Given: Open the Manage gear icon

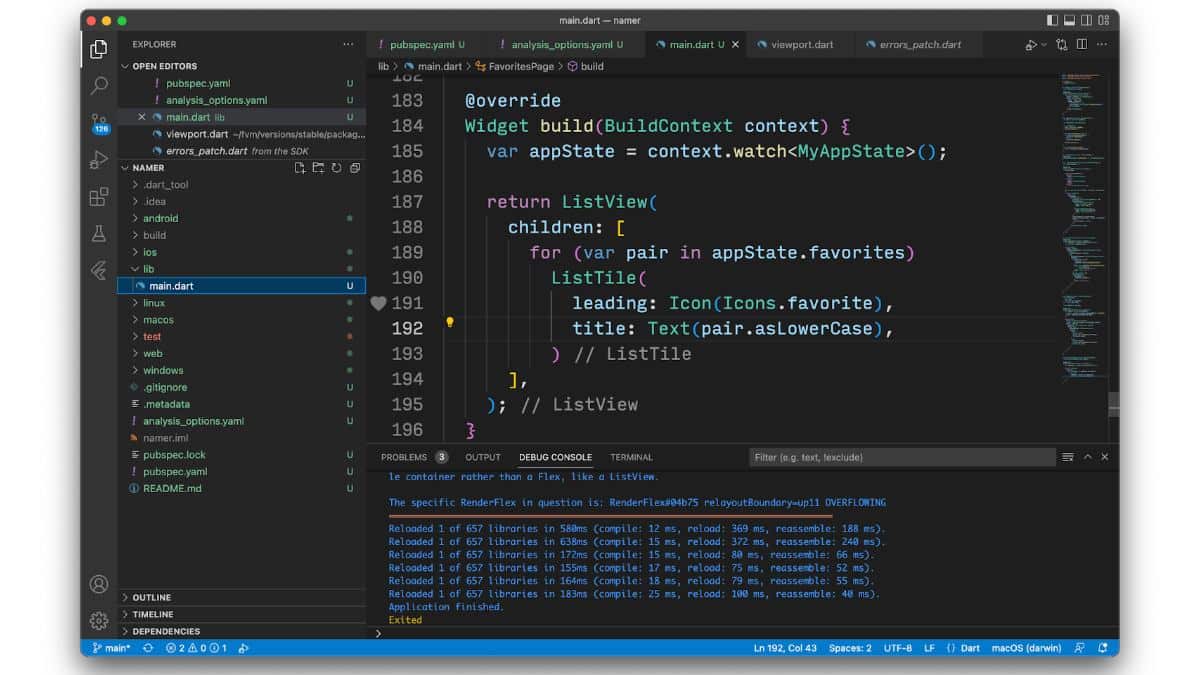Looking at the screenshot, I should tap(98, 620).
